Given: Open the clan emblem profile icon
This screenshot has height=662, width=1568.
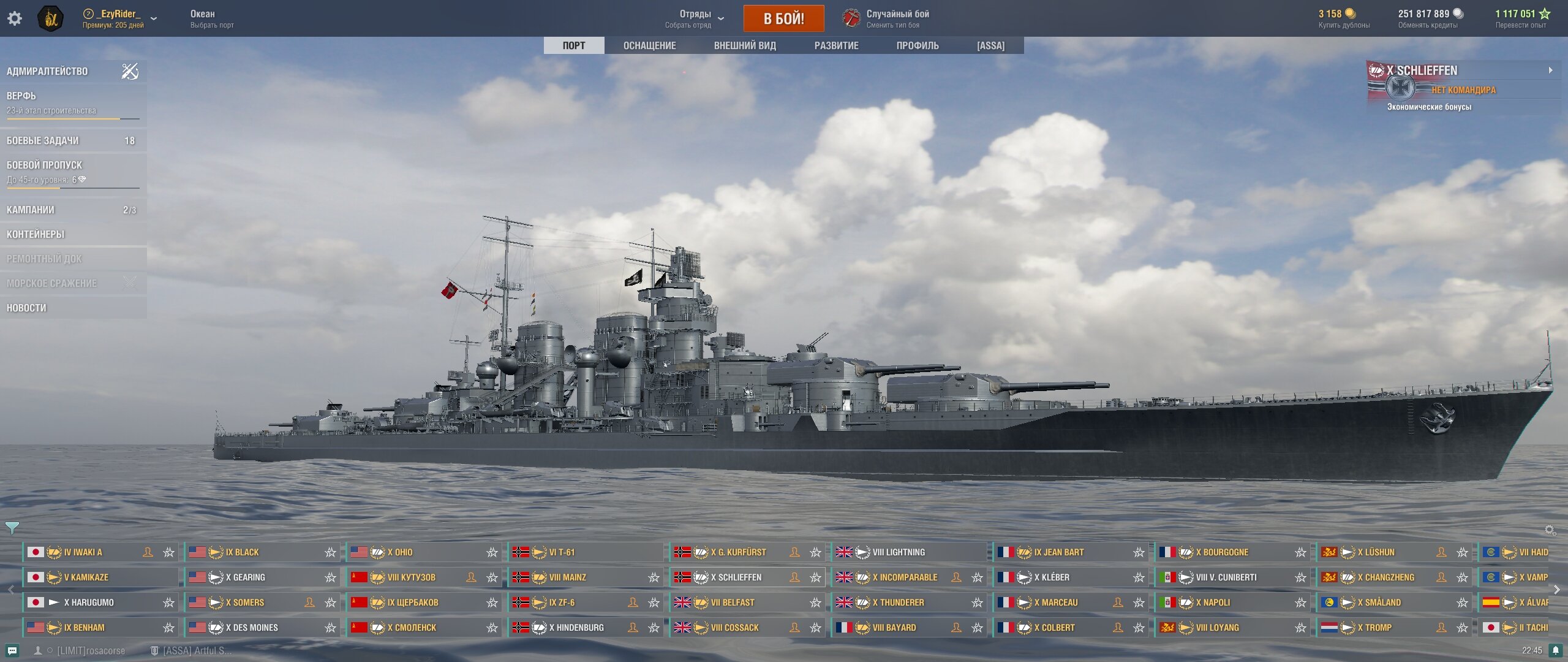Looking at the screenshot, I should tap(51, 18).
